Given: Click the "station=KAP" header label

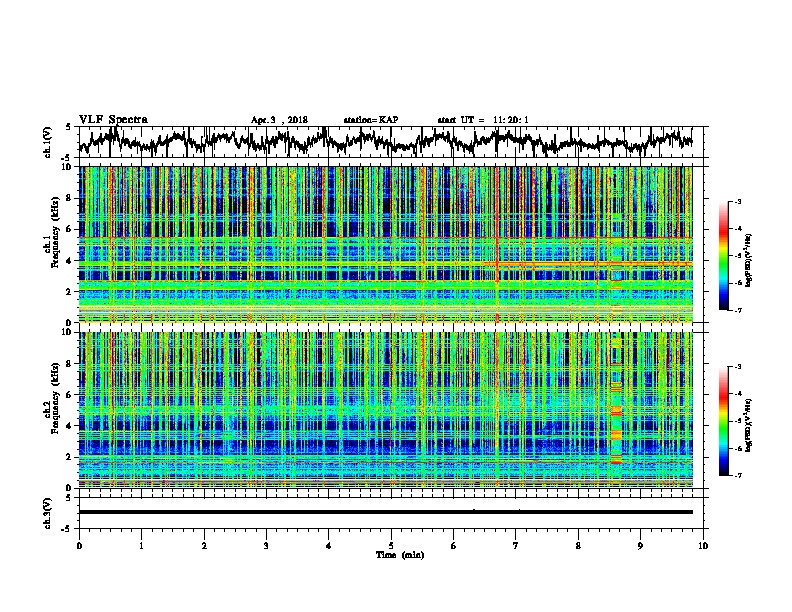Looking at the screenshot, I should [x=371, y=120].
